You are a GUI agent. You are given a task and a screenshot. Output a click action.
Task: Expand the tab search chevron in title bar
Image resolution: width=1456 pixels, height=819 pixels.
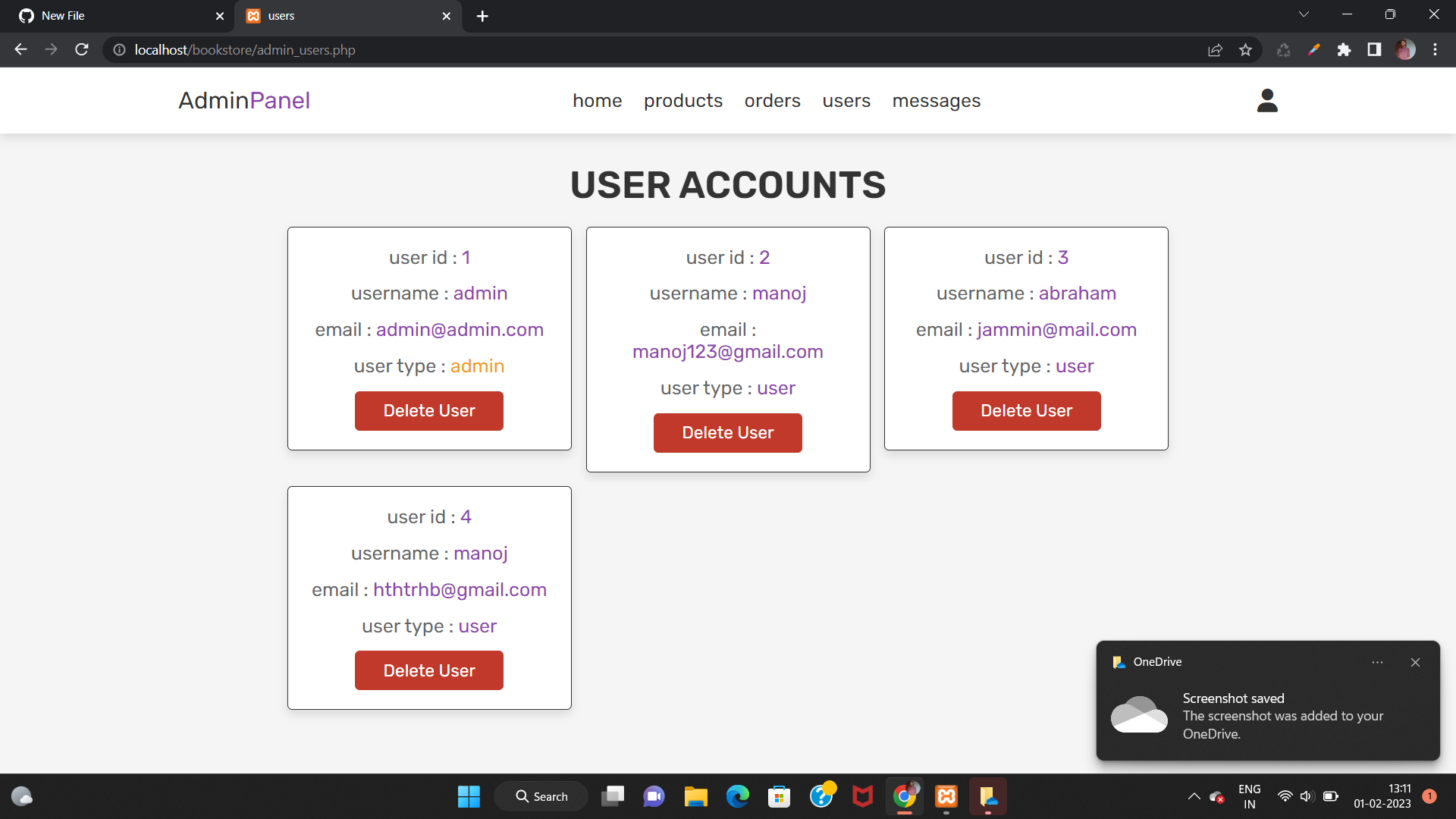(x=1304, y=14)
